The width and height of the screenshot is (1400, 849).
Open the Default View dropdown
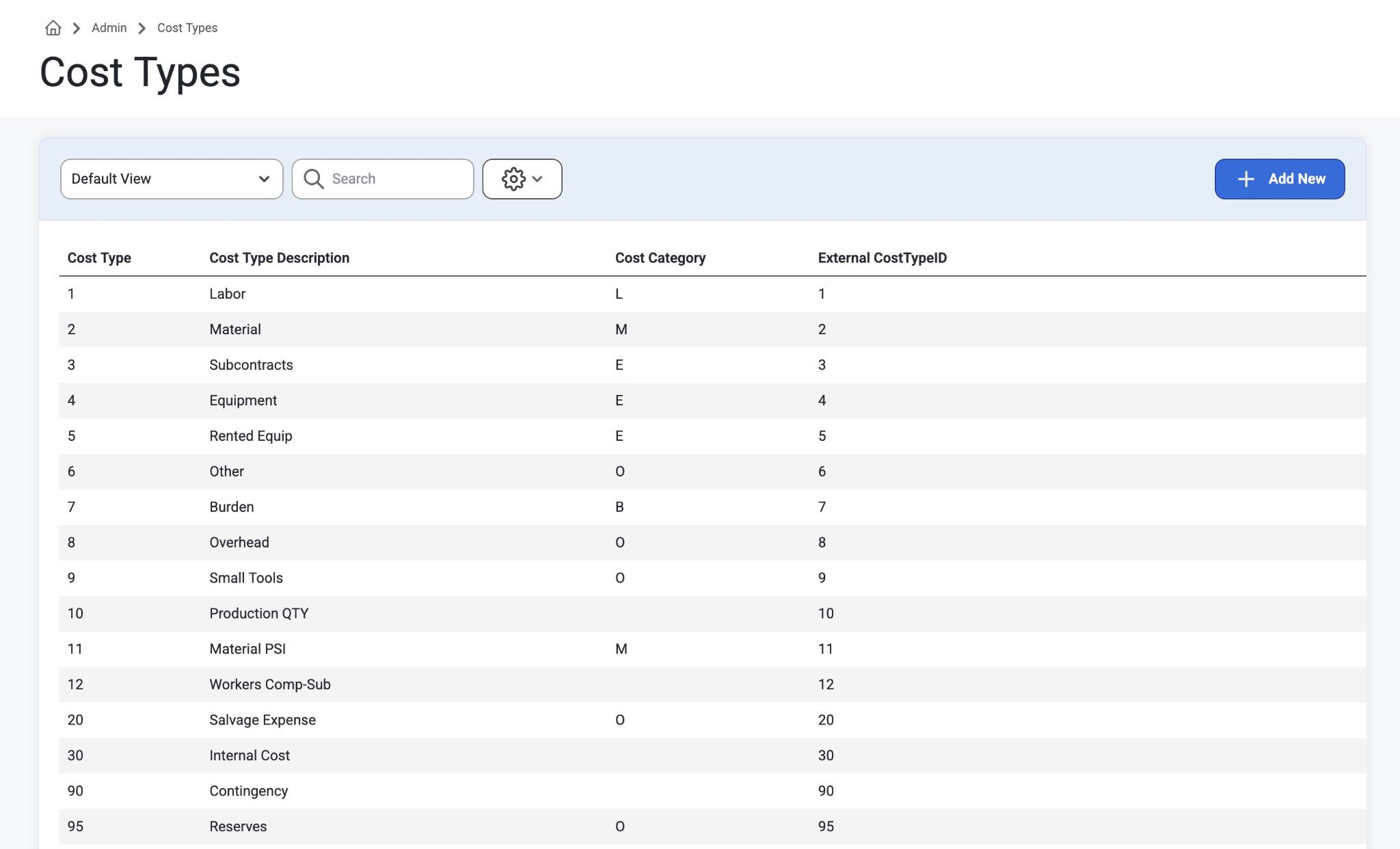click(x=172, y=179)
